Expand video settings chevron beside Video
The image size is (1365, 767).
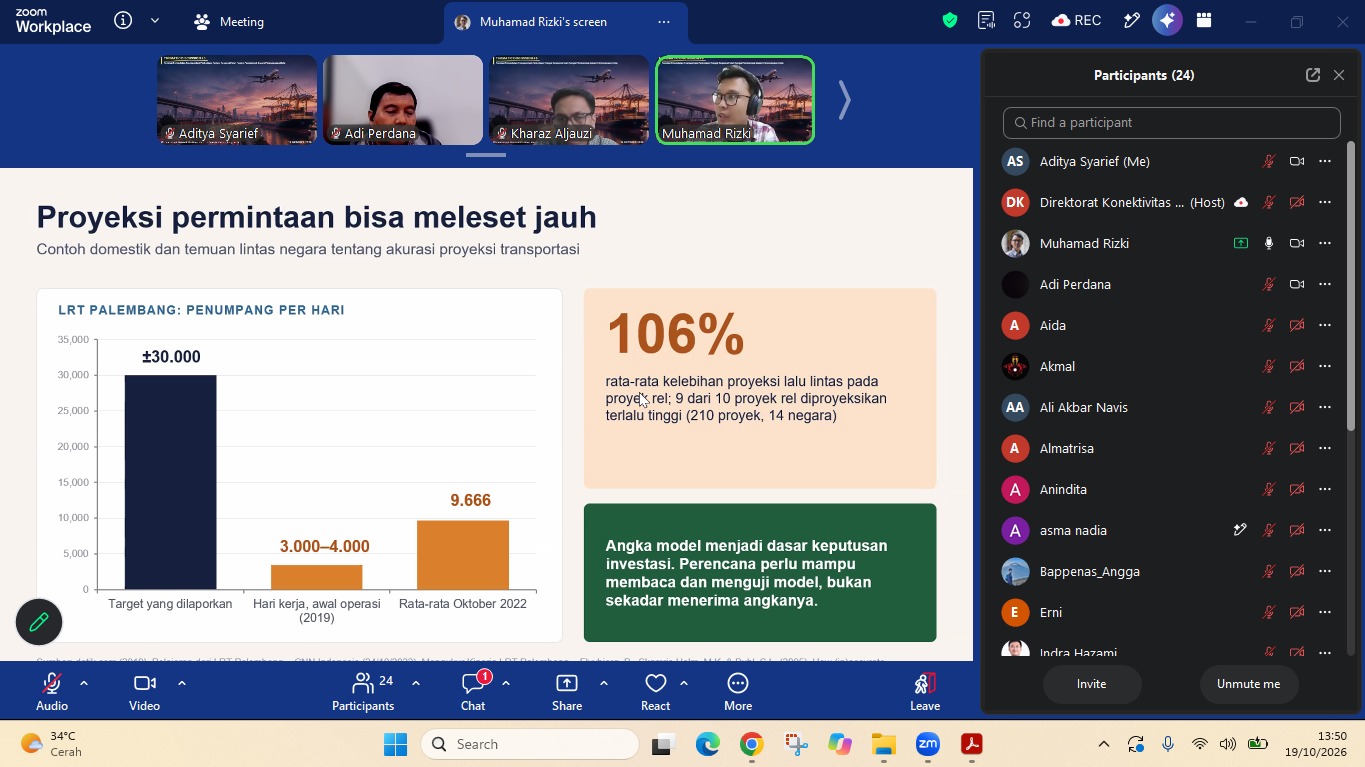[182, 683]
